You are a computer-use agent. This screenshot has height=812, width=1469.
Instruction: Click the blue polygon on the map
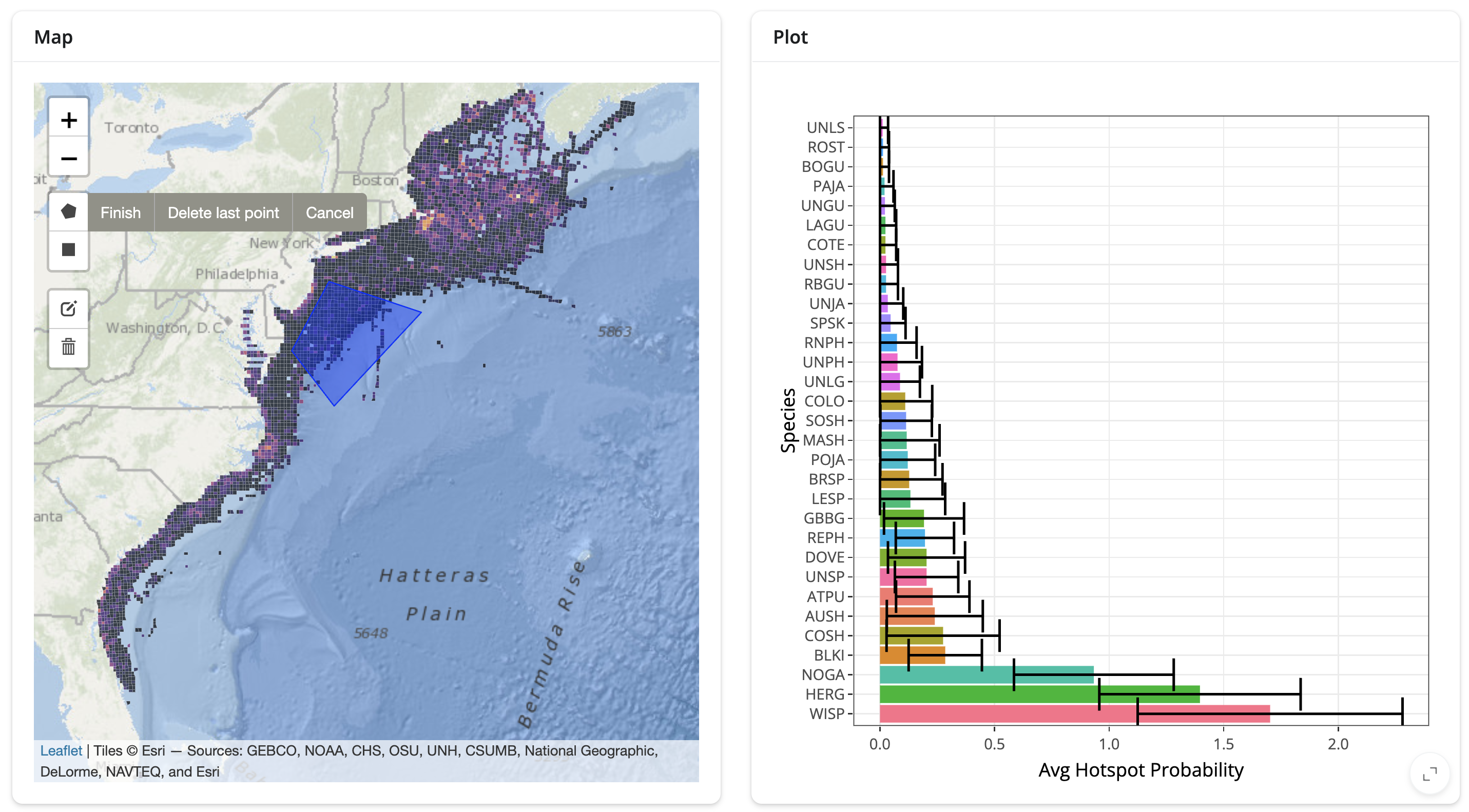point(351,342)
